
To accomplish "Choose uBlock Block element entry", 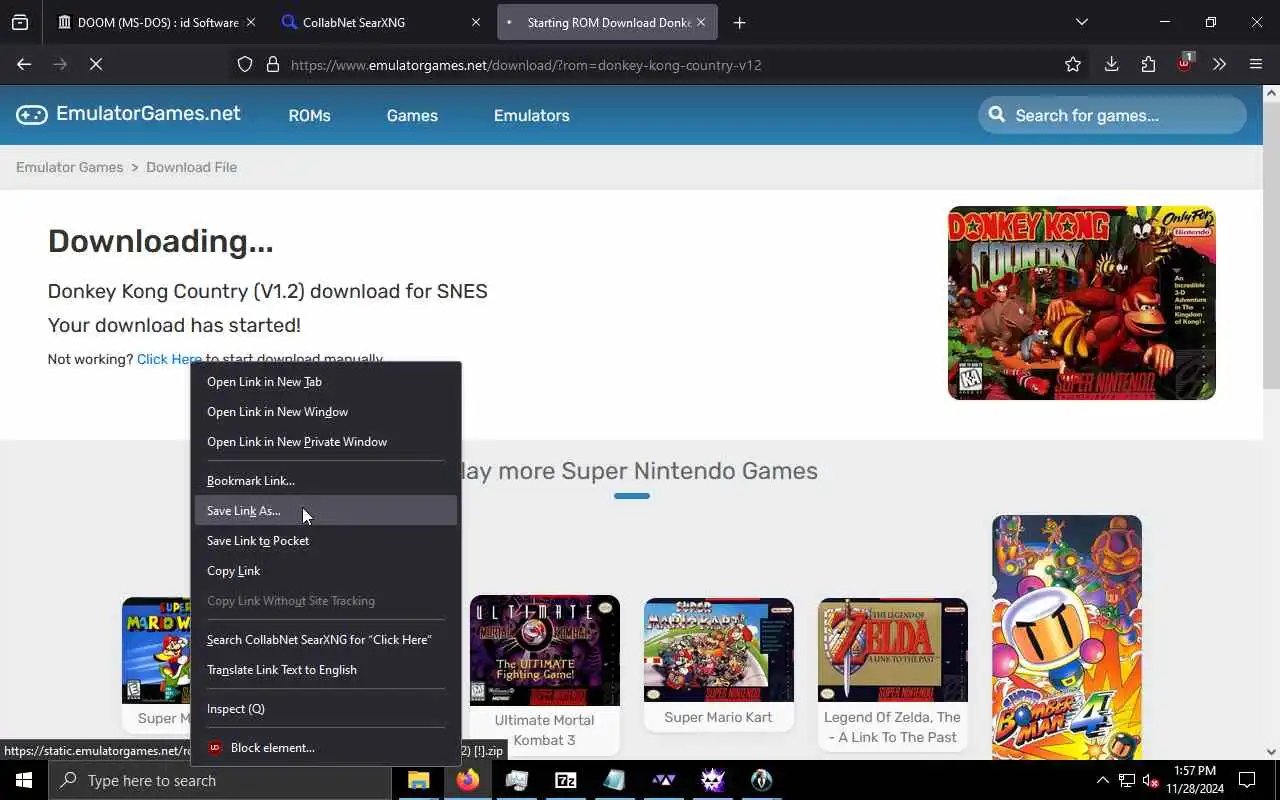I will (x=326, y=747).
